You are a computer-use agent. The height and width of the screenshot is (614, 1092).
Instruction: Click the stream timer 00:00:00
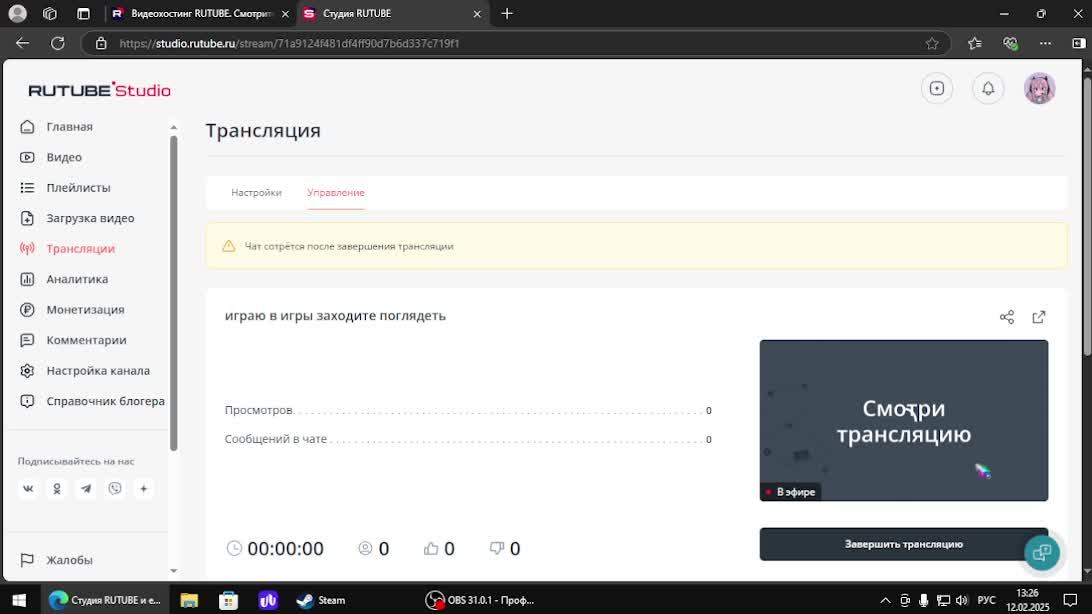coord(285,549)
